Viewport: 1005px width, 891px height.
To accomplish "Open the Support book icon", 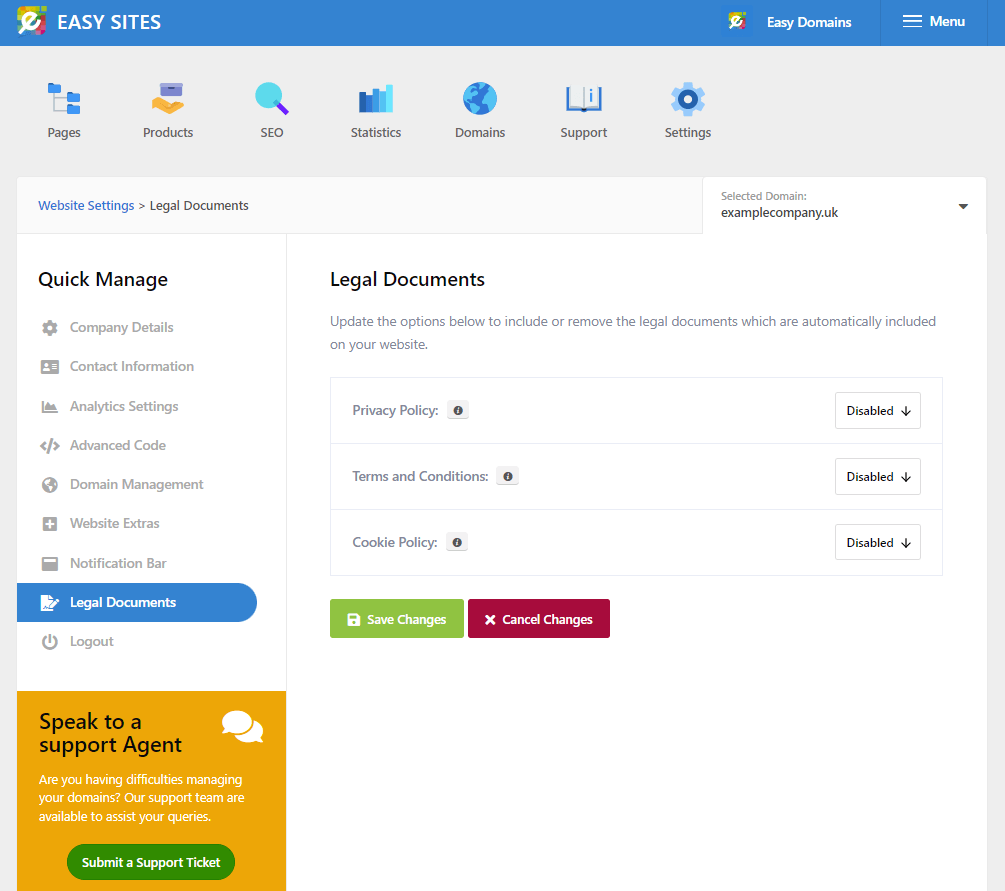I will coord(584,99).
